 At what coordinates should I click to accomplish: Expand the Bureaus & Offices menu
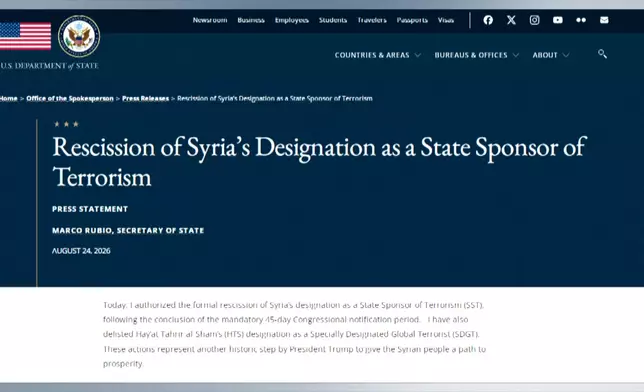[x=476, y=55]
